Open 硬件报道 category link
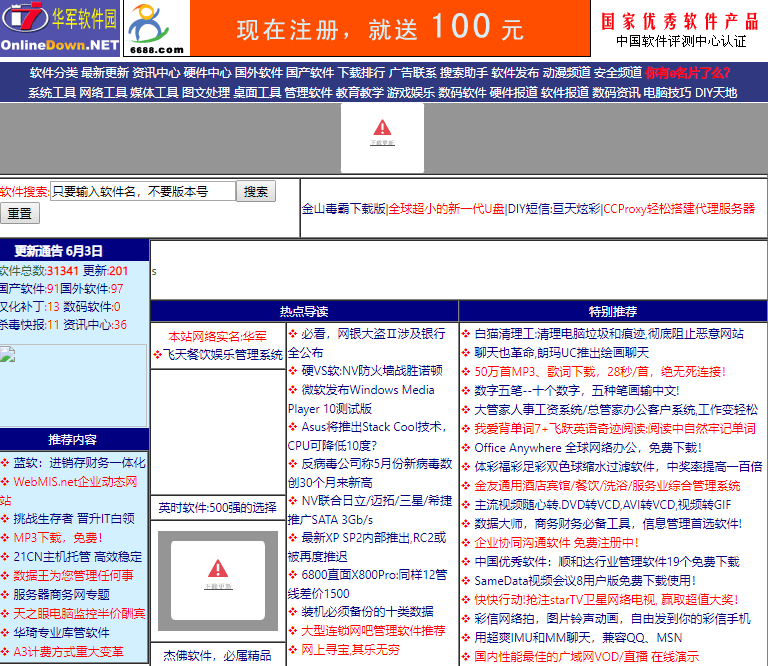The image size is (768, 666). pos(513,93)
